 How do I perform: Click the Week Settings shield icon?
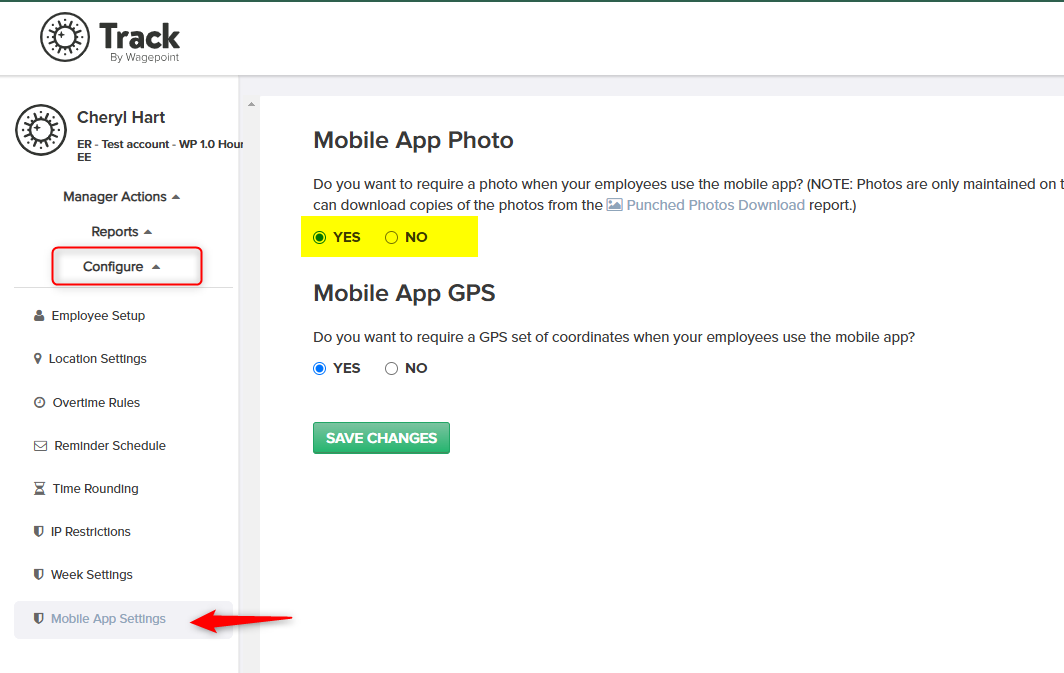39,575
